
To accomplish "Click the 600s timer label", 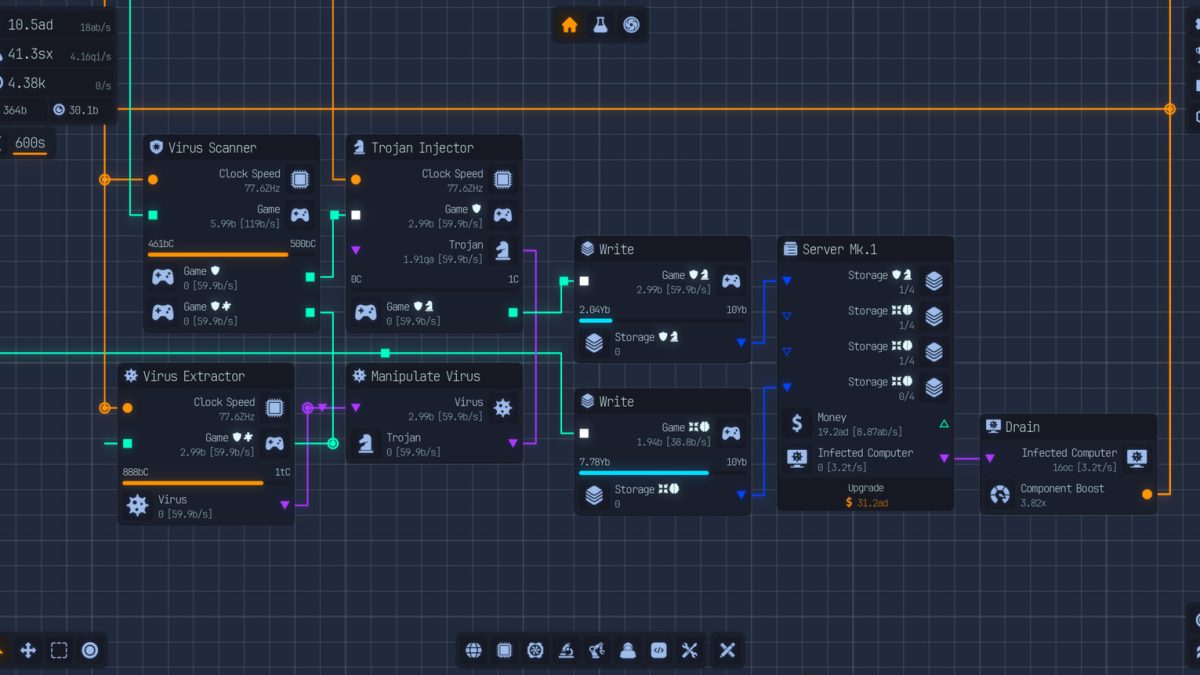I will click(30, 143).
